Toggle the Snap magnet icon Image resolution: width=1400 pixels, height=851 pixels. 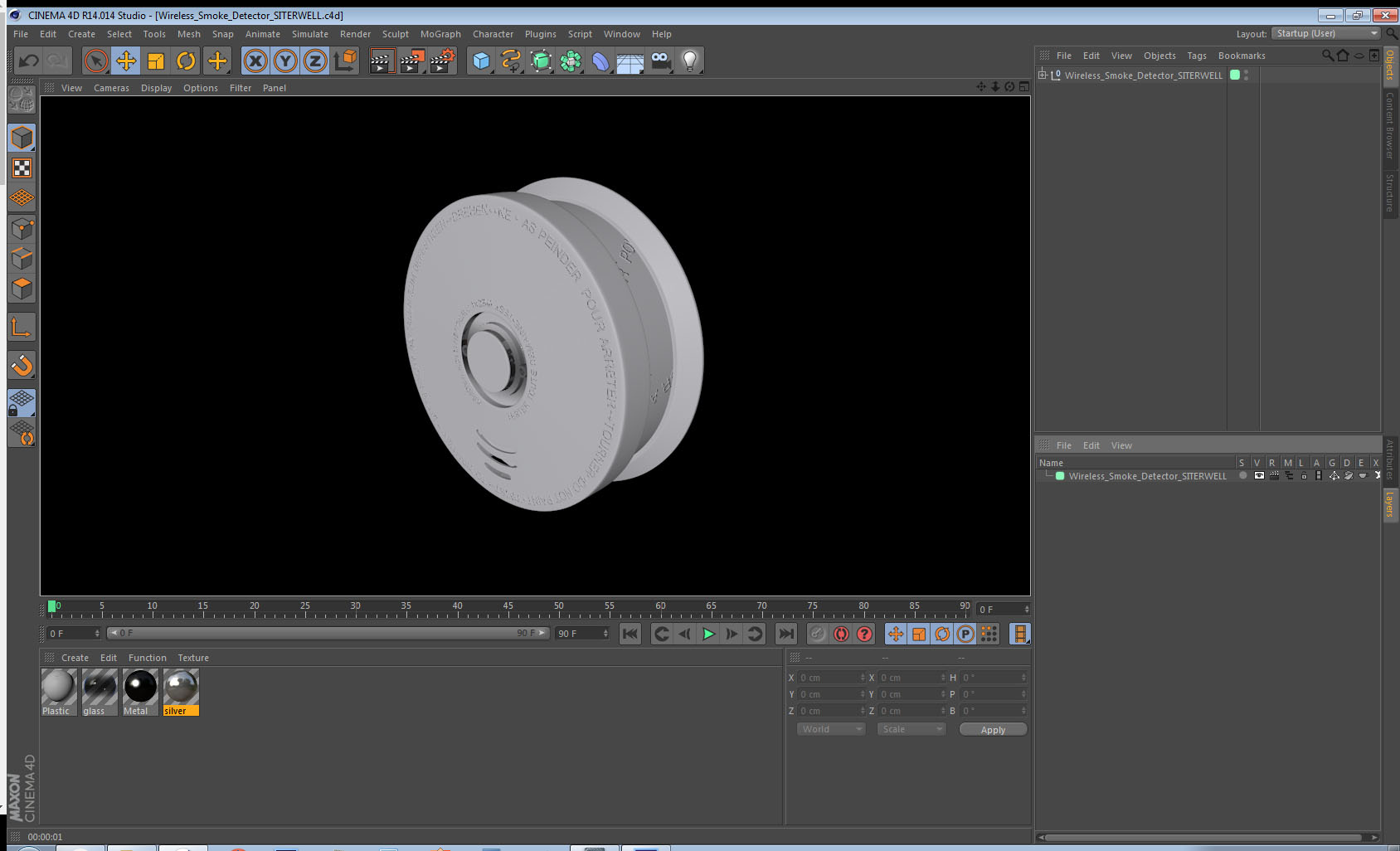22,365
